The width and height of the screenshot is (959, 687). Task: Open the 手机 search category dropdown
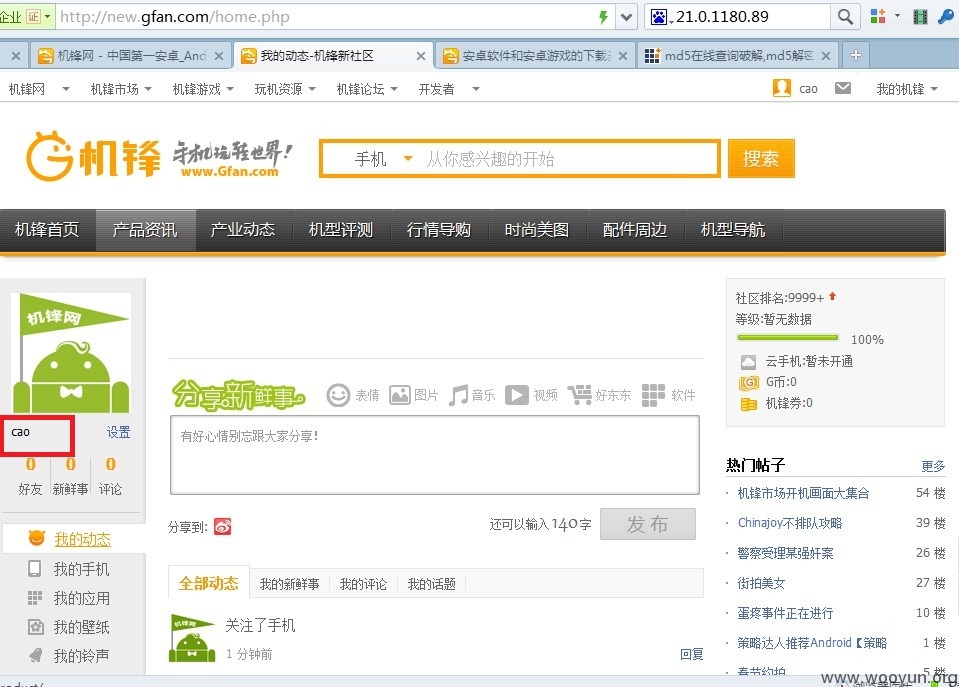pos(383,159)
